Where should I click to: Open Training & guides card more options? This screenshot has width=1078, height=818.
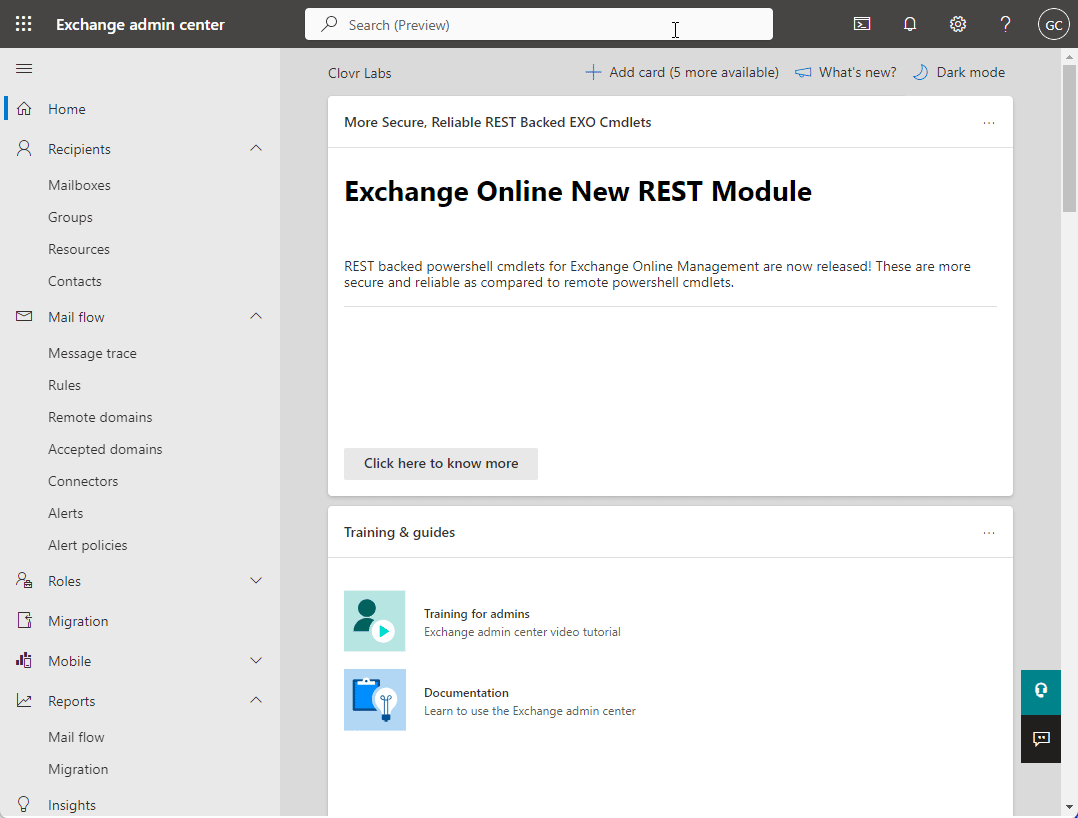click(x=989, y=533)
